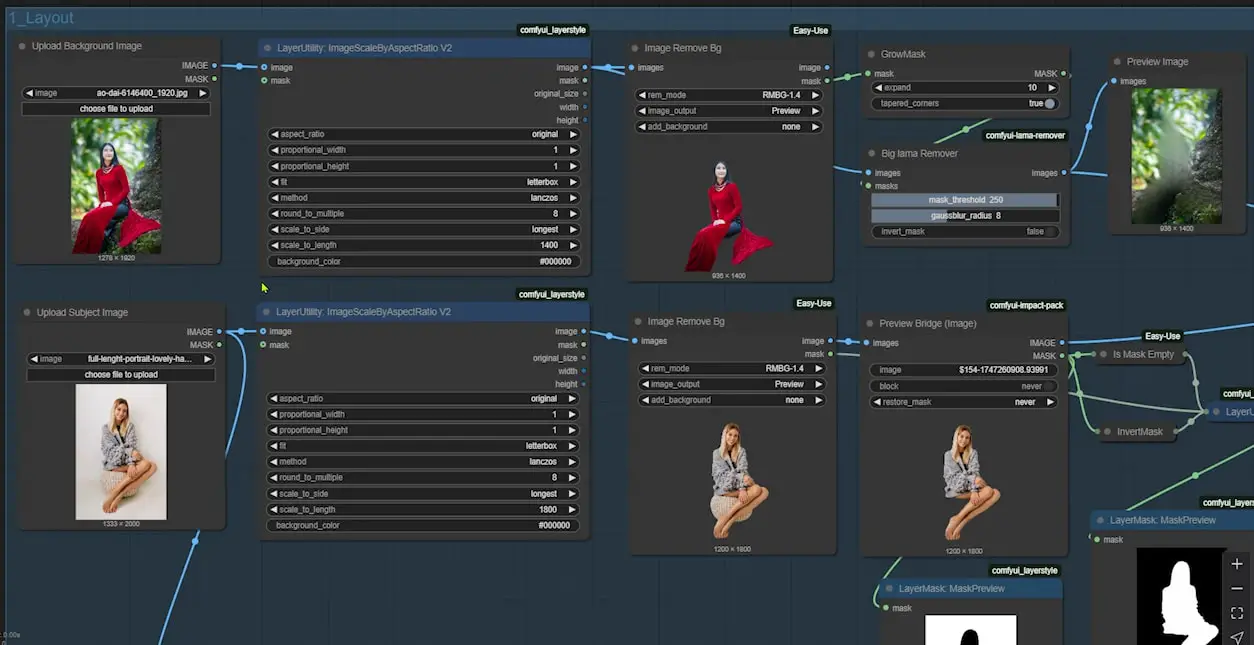
Task: Click the 1333 × 2000 size label
Action: 121,524
